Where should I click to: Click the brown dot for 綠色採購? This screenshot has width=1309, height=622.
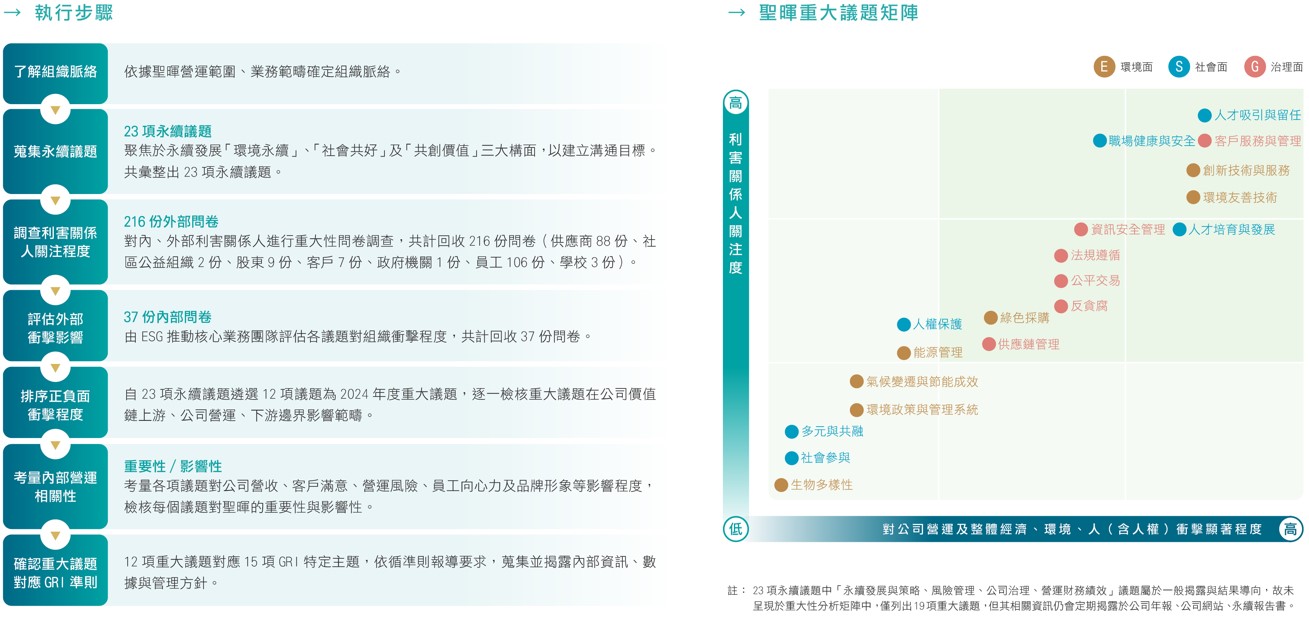990,318
